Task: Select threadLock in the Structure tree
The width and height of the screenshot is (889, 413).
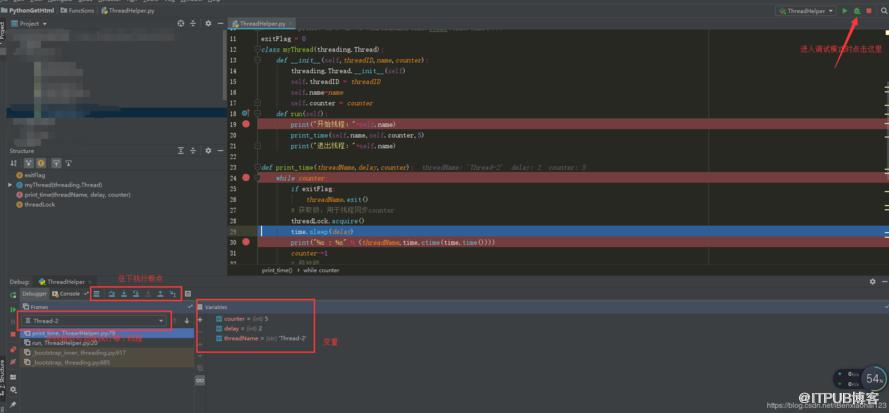Action: tap(36, 204)
